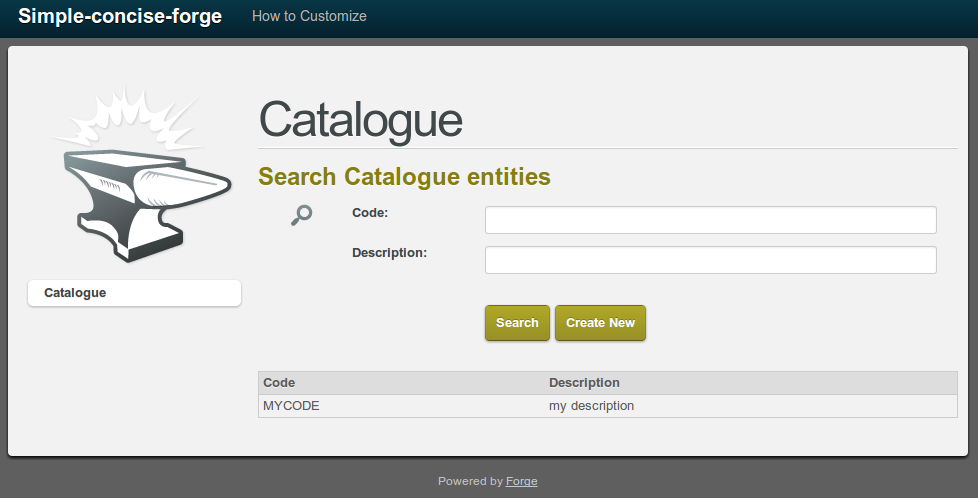978x498 pixels.
Task: Click the Description column header in the table
Action: pyautogui.click(x=584, y=383)
